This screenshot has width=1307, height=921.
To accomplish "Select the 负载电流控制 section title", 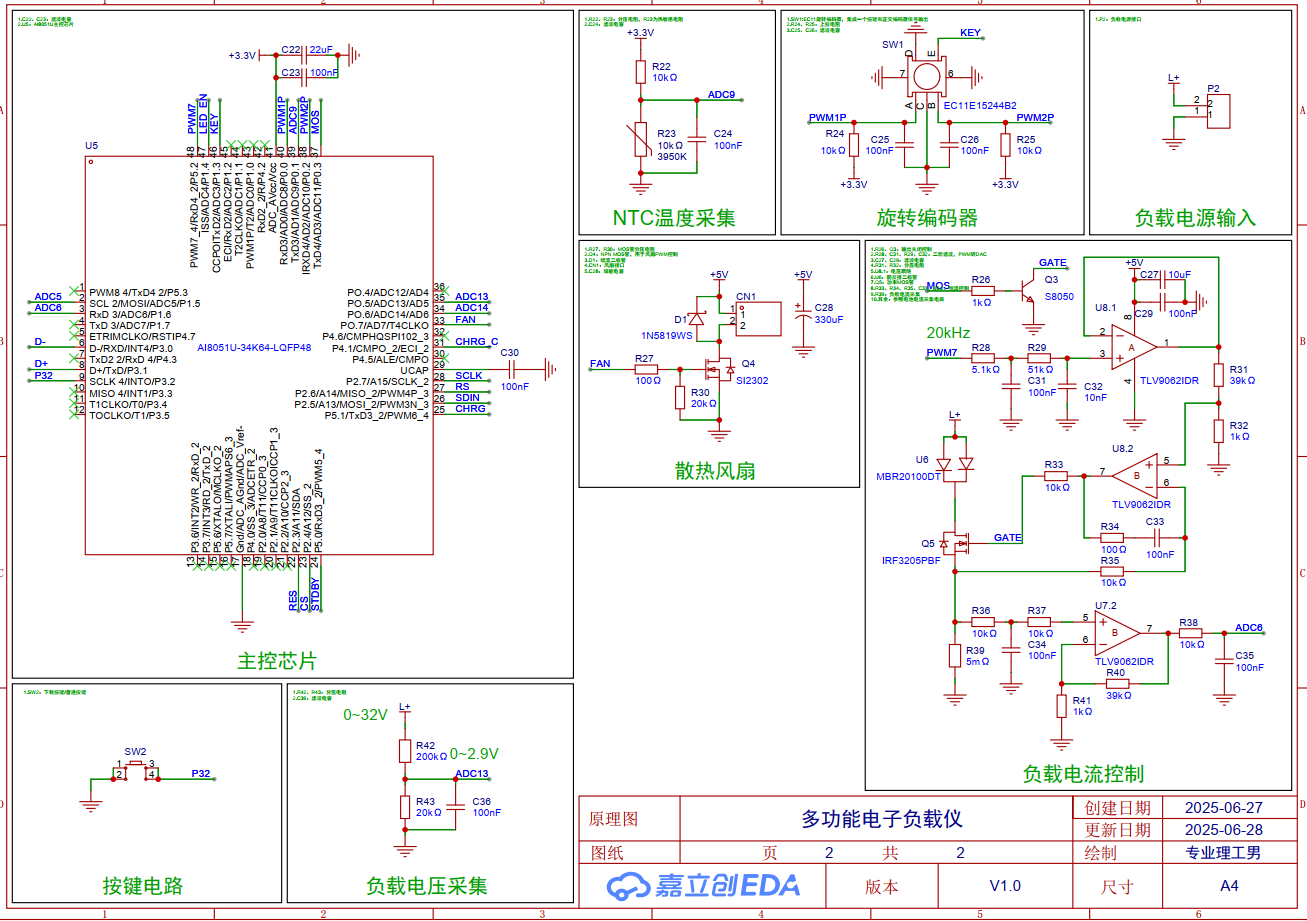I will (1083, 773).
